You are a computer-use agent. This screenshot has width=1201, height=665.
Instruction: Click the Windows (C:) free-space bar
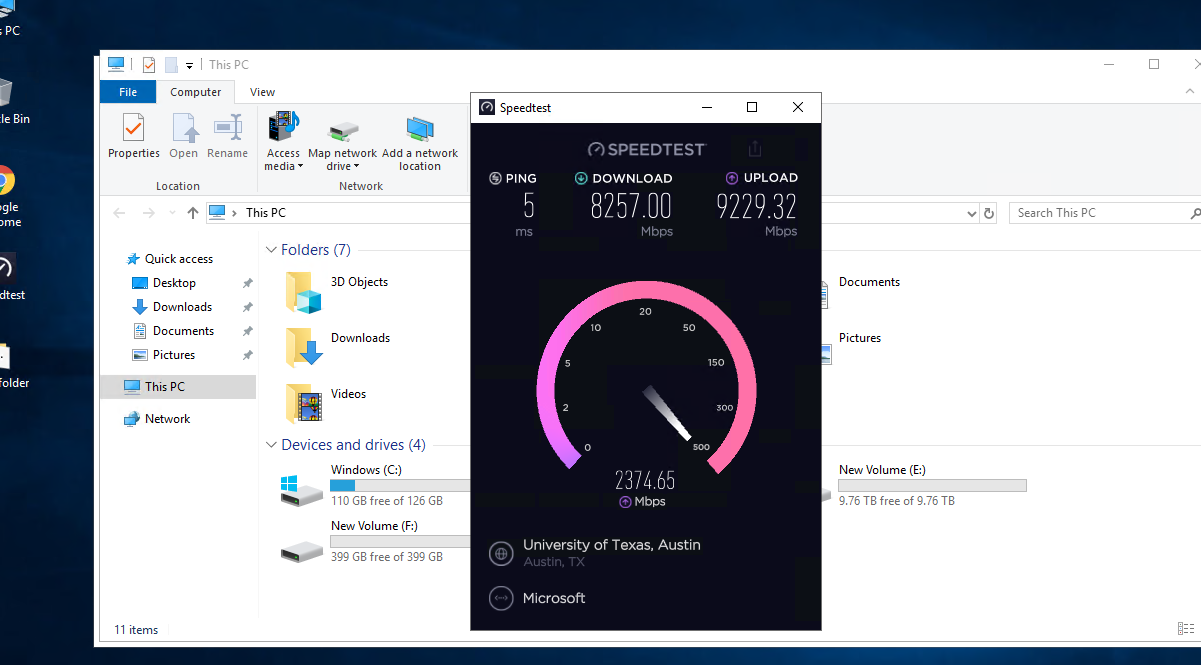400,485
